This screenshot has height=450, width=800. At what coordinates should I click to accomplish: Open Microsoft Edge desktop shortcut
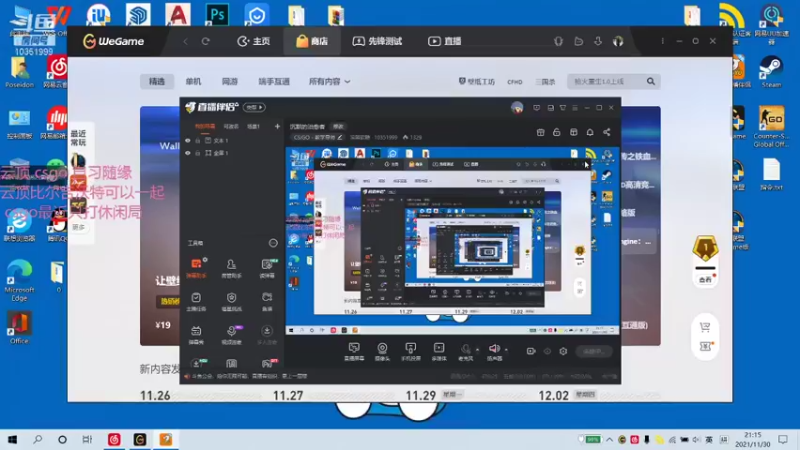(19, 281)
